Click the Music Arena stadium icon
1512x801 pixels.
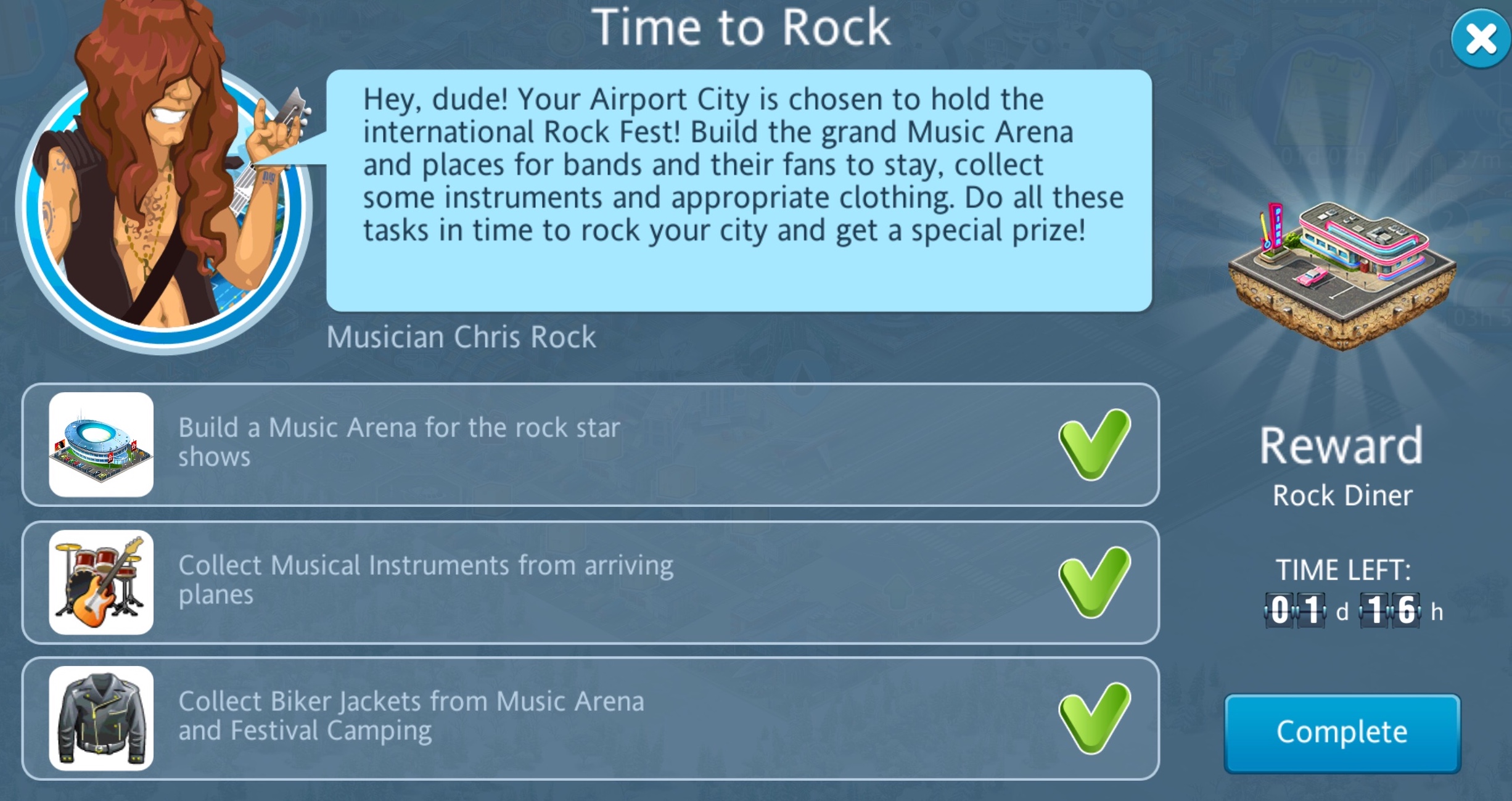[101, 445]
